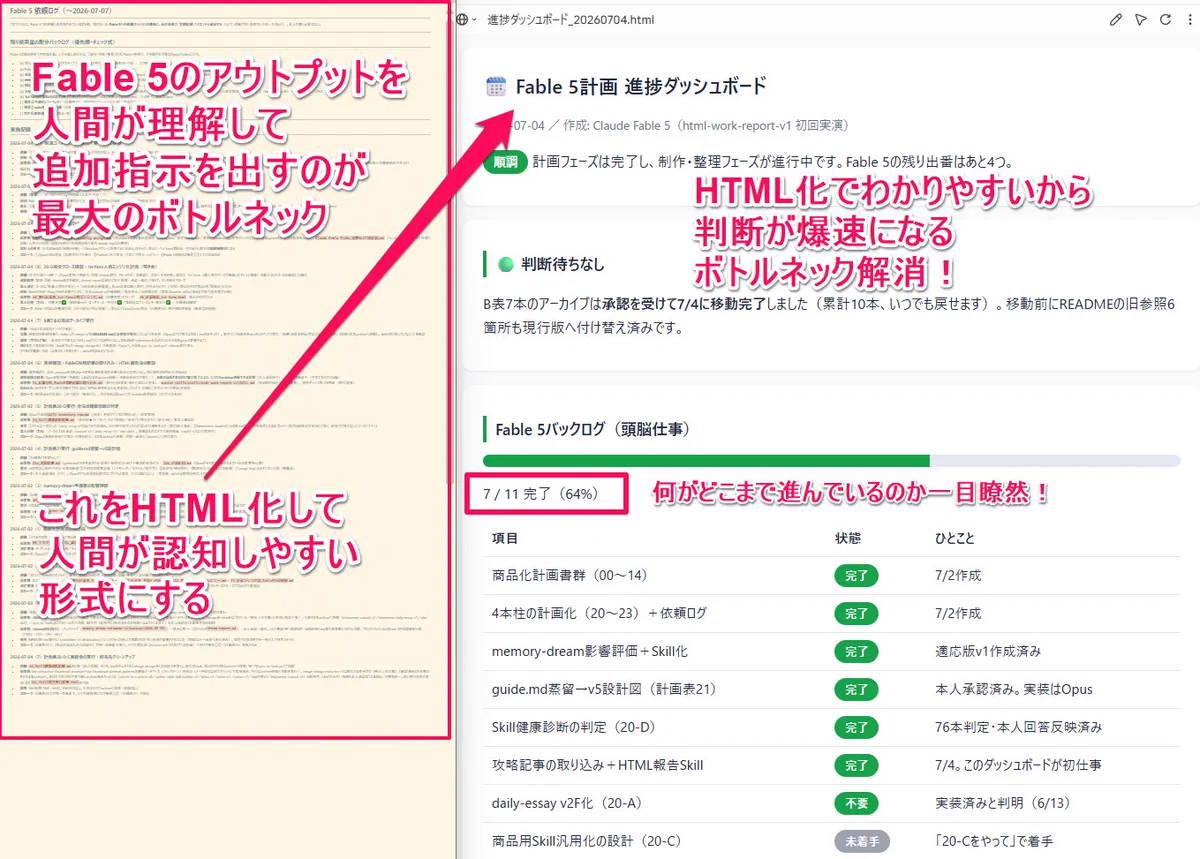Click the 完了 badge for 攻略記事の取り込み row
Screen dimensions: 1200x859
856,765
